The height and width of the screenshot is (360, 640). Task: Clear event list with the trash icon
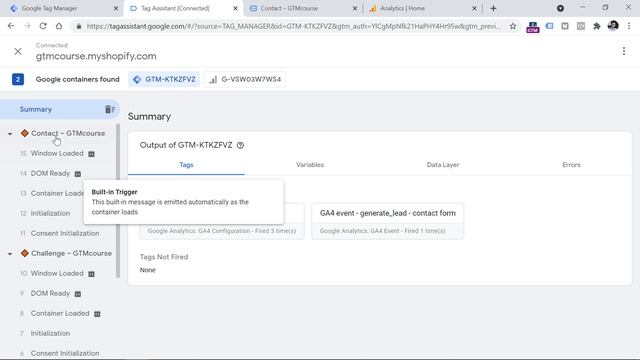pos(109,109)
